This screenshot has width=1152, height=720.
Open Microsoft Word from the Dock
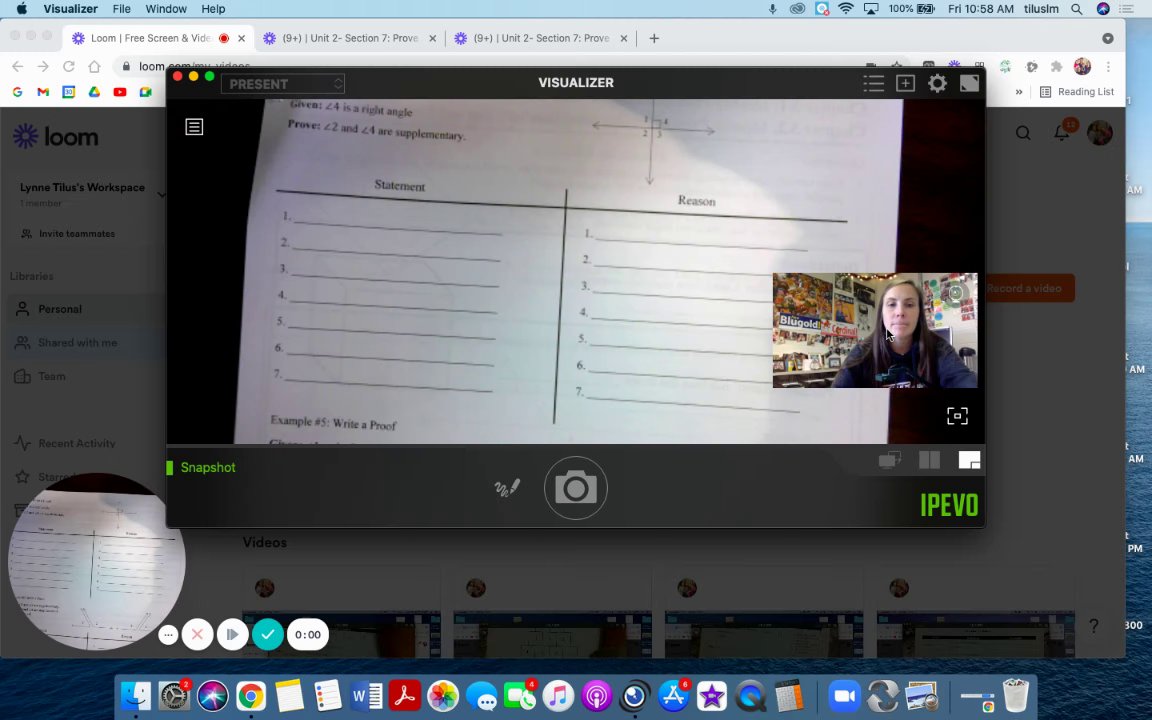367,696
